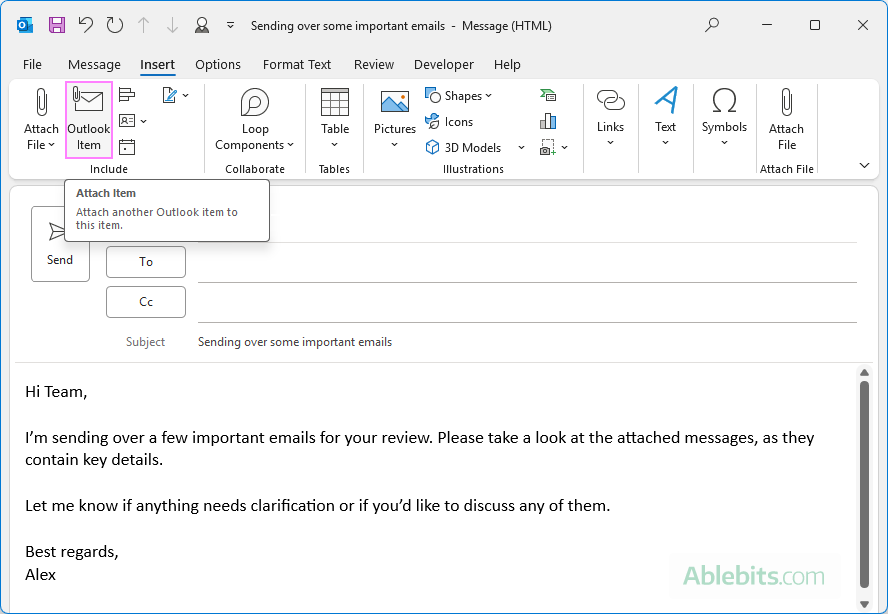Open the Links tool
The height and width of the screenshot is (614, 888).
point(610,112)
